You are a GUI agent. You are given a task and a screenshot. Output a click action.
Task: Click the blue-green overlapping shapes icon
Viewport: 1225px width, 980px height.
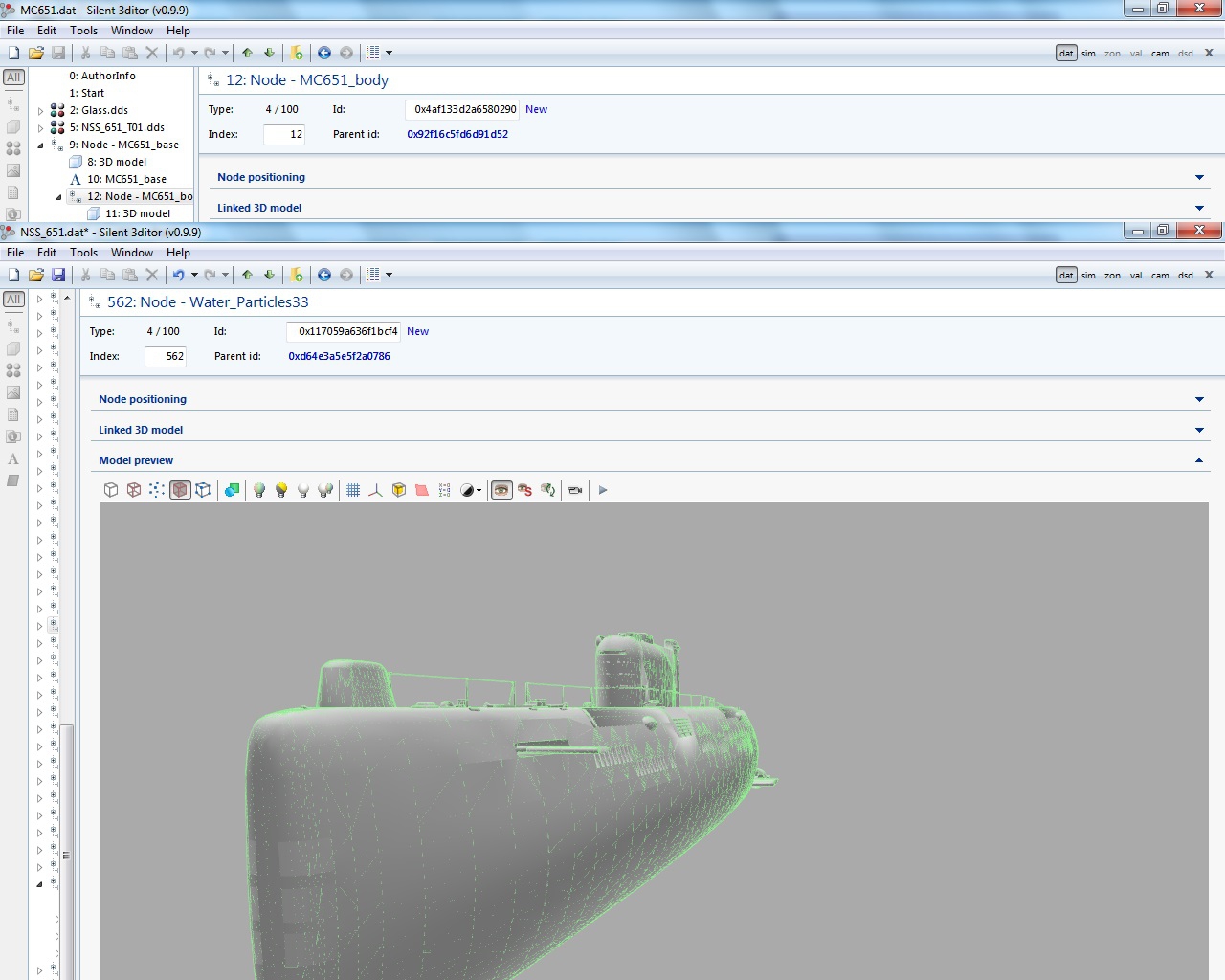[x=232, y=490]
